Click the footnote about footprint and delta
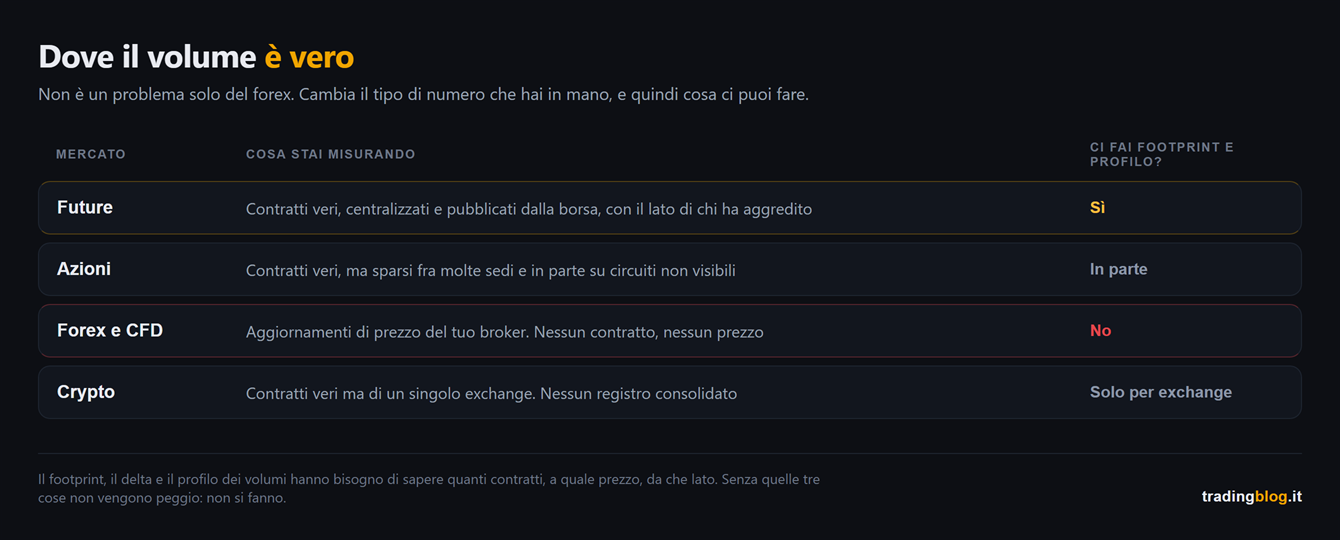The image size is (1340, 540). click(x=429, y=488)
